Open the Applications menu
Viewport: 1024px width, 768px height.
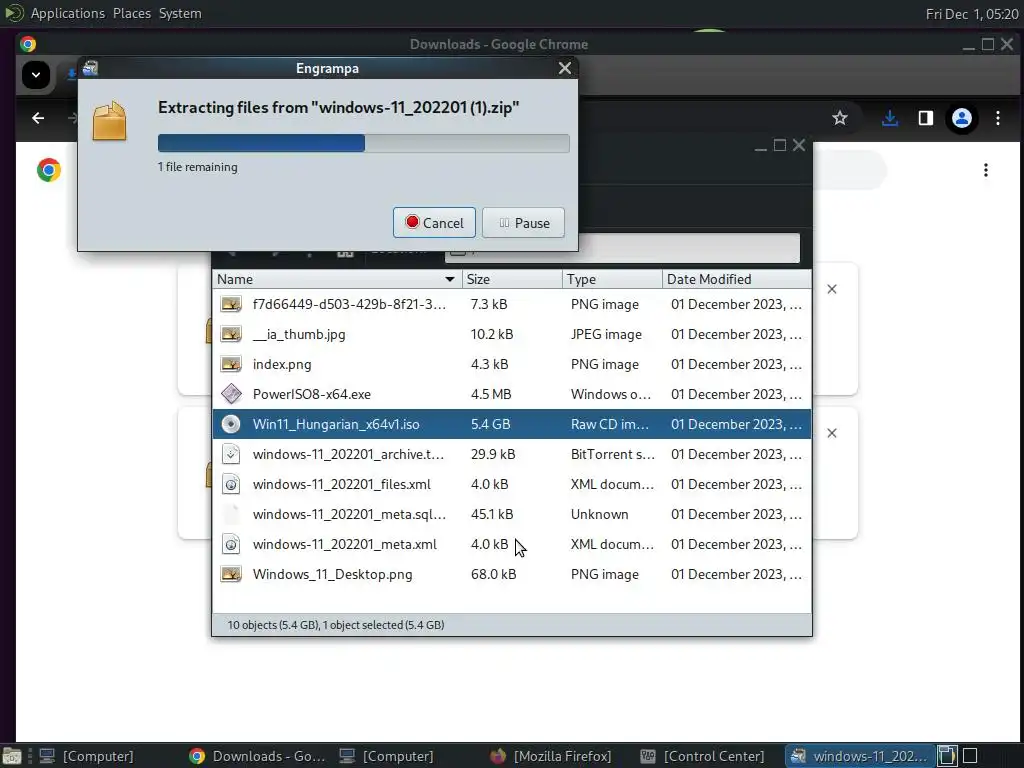67,13
